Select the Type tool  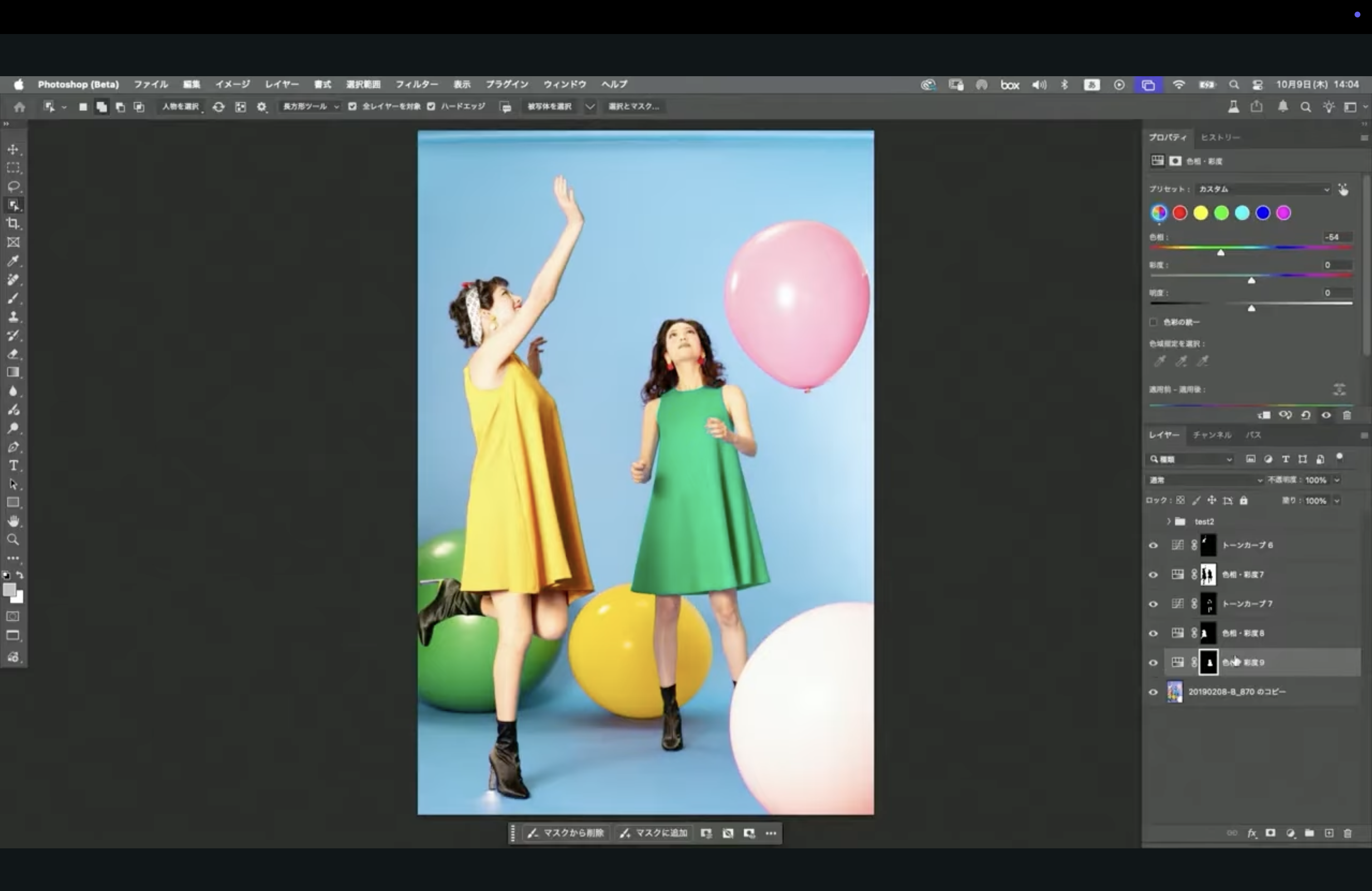point(13,465)
